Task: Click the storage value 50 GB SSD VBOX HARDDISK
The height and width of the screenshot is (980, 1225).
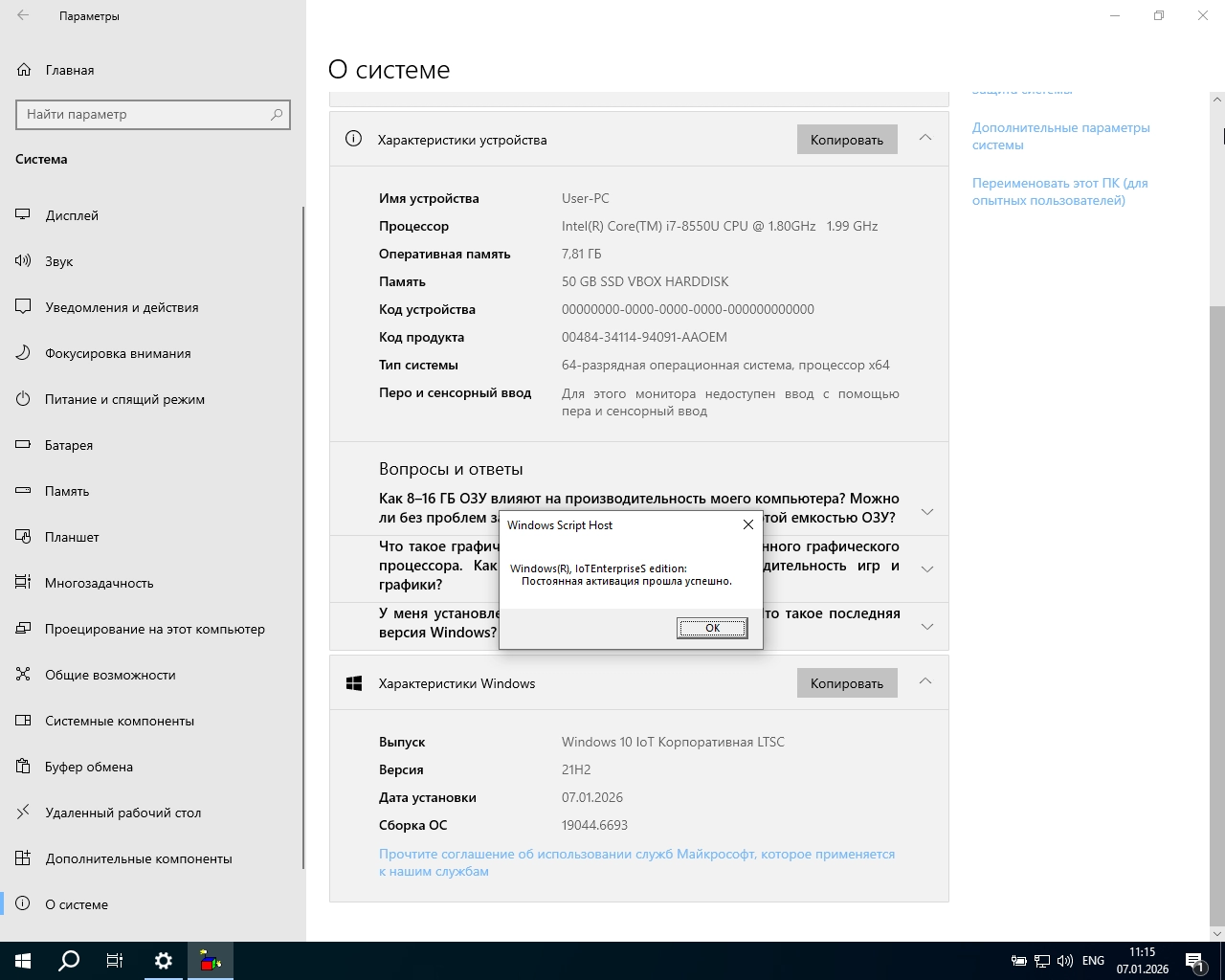Action: click(645, 281)
